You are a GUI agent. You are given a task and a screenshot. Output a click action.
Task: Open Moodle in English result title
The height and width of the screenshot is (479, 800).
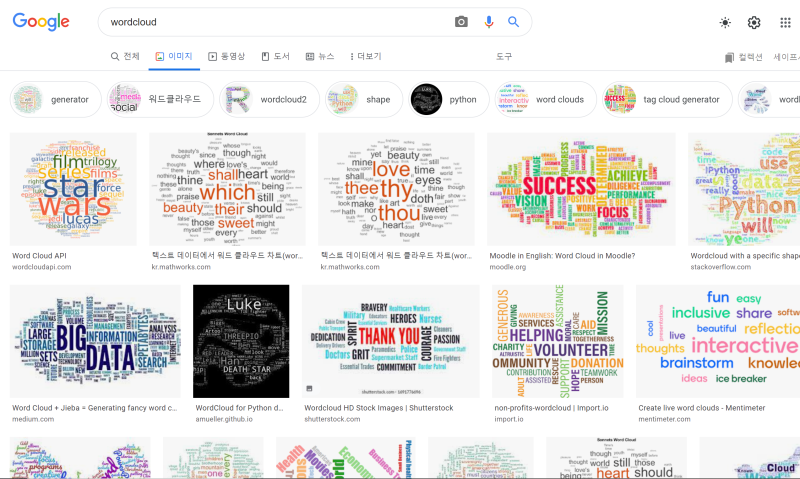pos(562,256)
